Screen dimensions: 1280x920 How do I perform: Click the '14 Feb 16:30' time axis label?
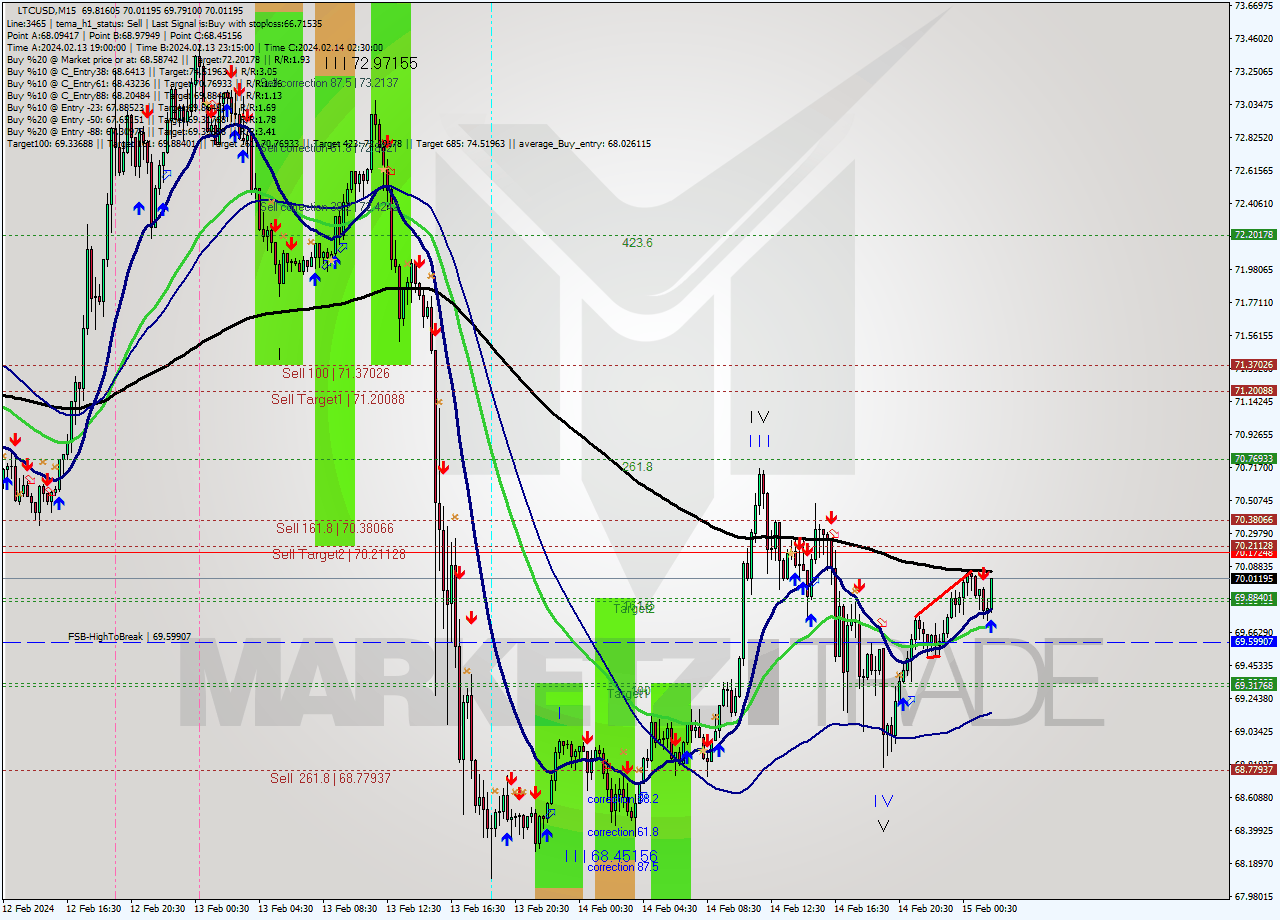(862, 909)
